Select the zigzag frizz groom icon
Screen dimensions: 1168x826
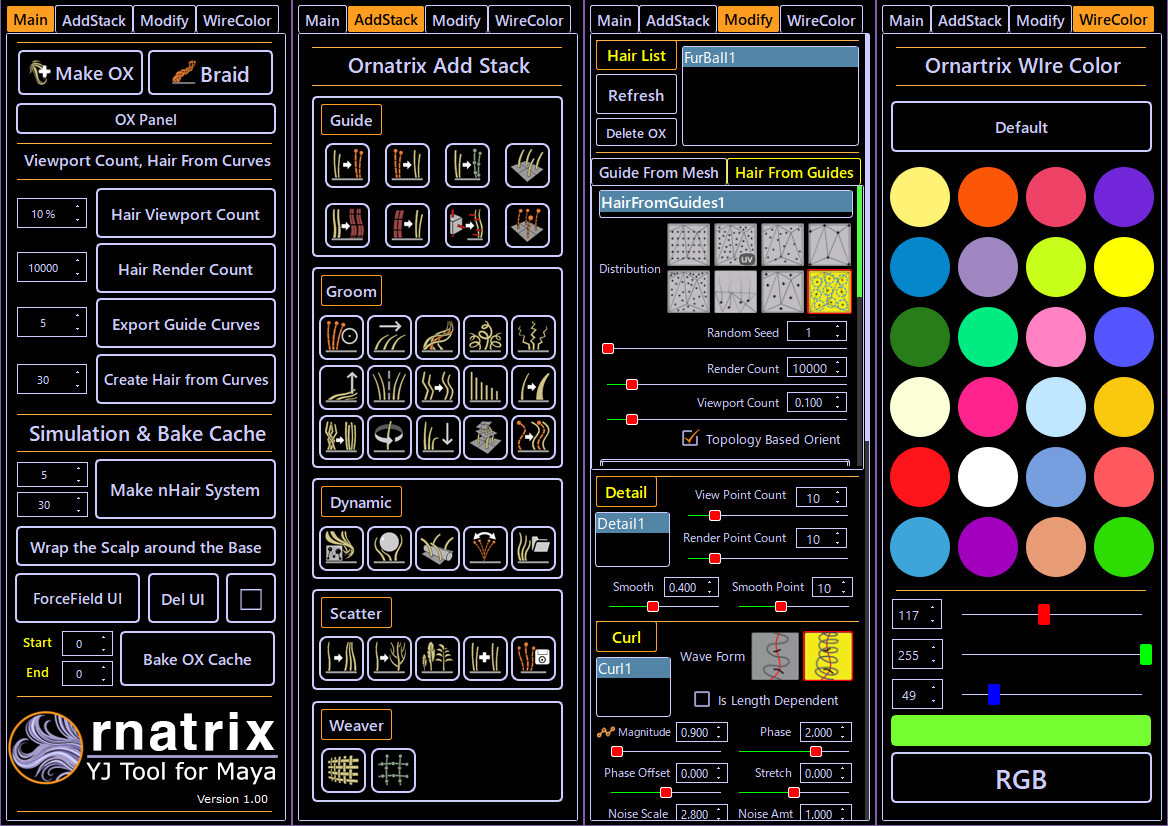[x=533, y=337]
